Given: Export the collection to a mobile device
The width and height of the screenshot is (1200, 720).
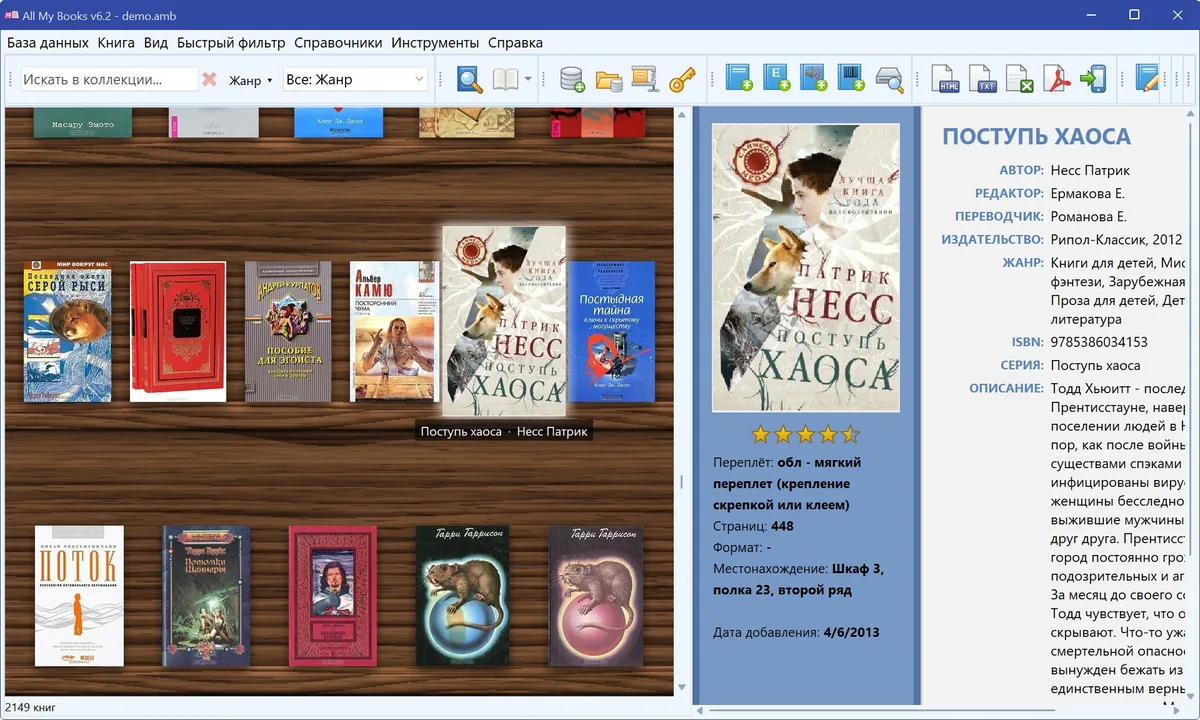Looking at the screenshot, I should [1093, 80].
